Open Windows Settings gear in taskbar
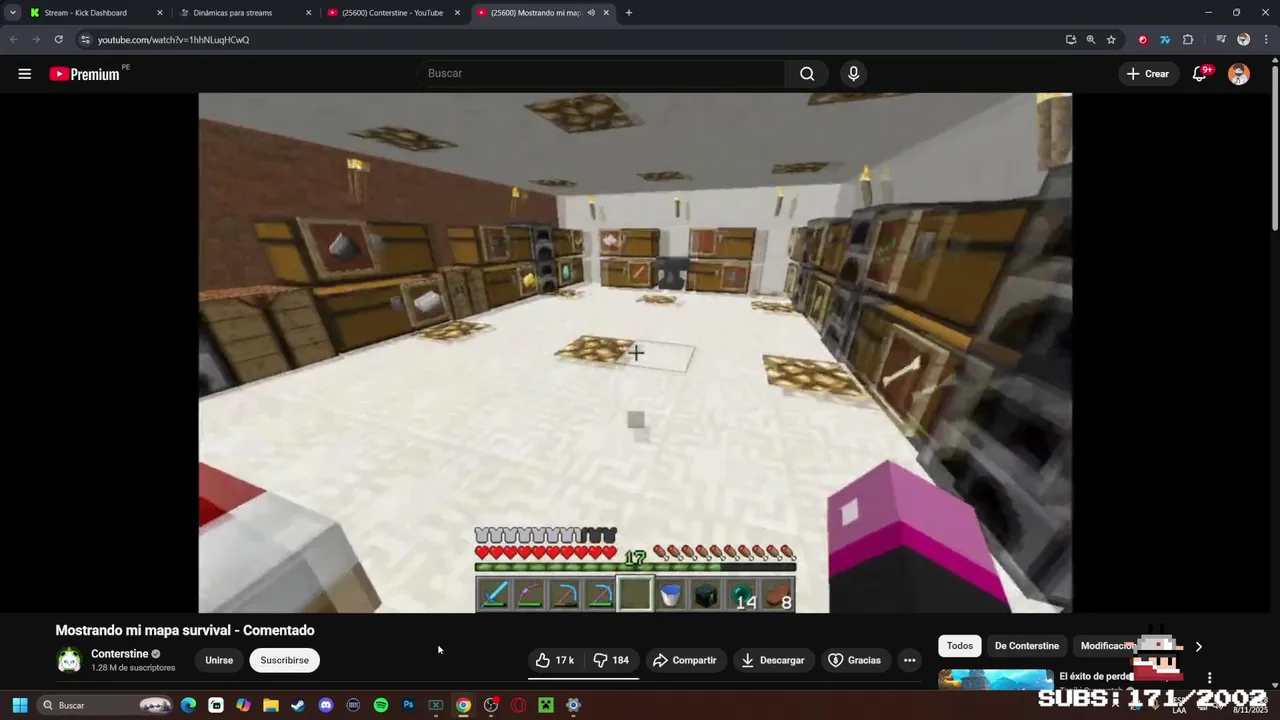 point(573,705)
